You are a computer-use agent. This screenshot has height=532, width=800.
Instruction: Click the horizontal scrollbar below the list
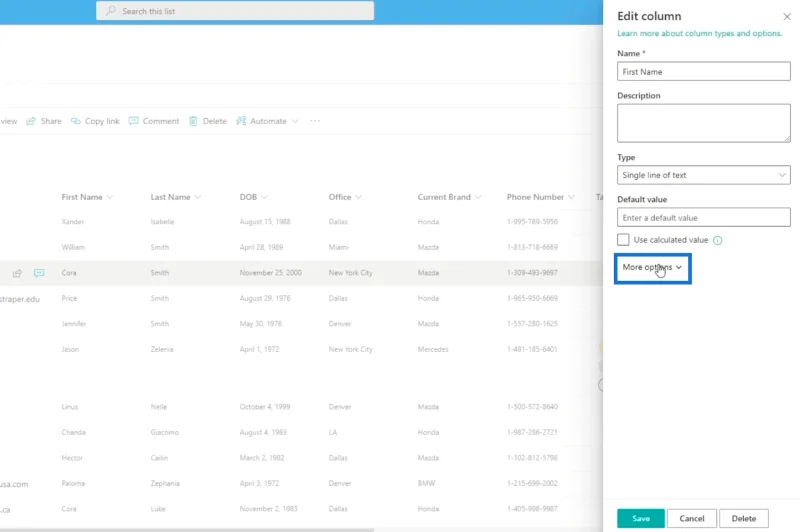click(x=187, y=530)
